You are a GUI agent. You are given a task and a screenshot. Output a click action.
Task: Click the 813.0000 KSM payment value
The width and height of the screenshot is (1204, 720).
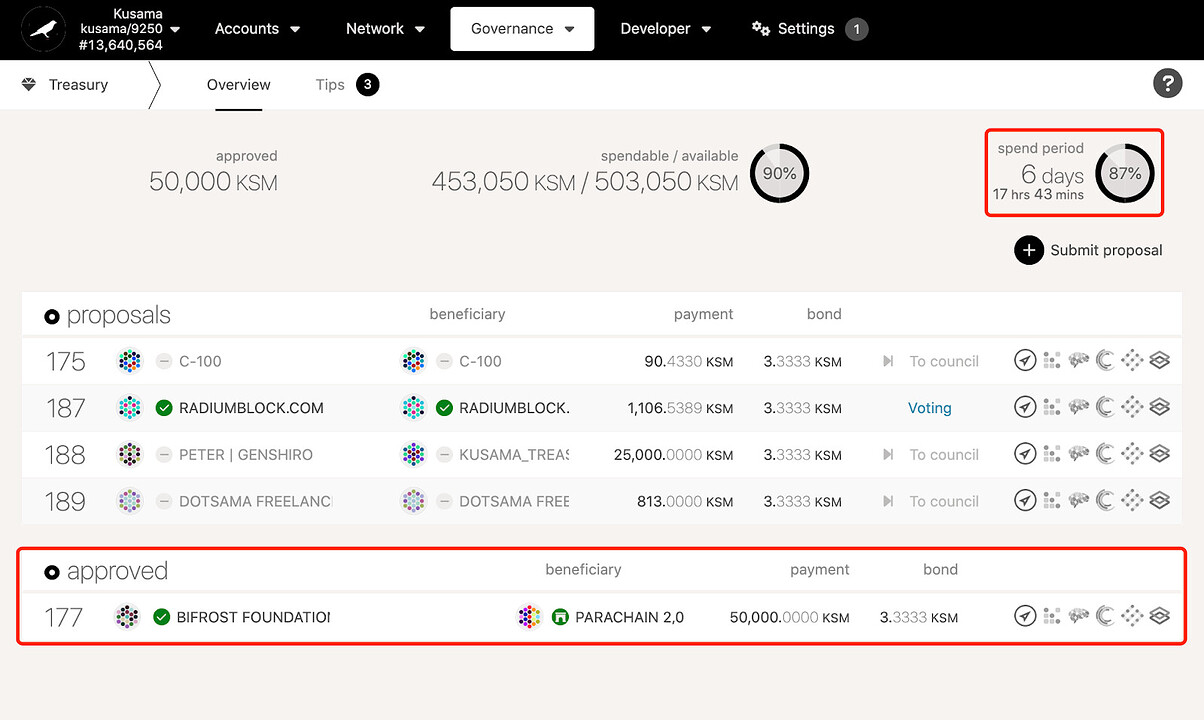pyautogui.click(x=685, y=501)
